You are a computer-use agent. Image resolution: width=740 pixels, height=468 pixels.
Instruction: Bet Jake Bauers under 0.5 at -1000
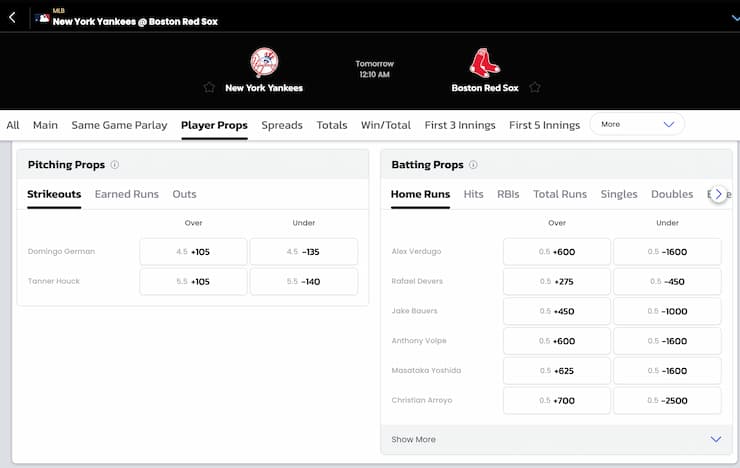[x=667, y=311]
